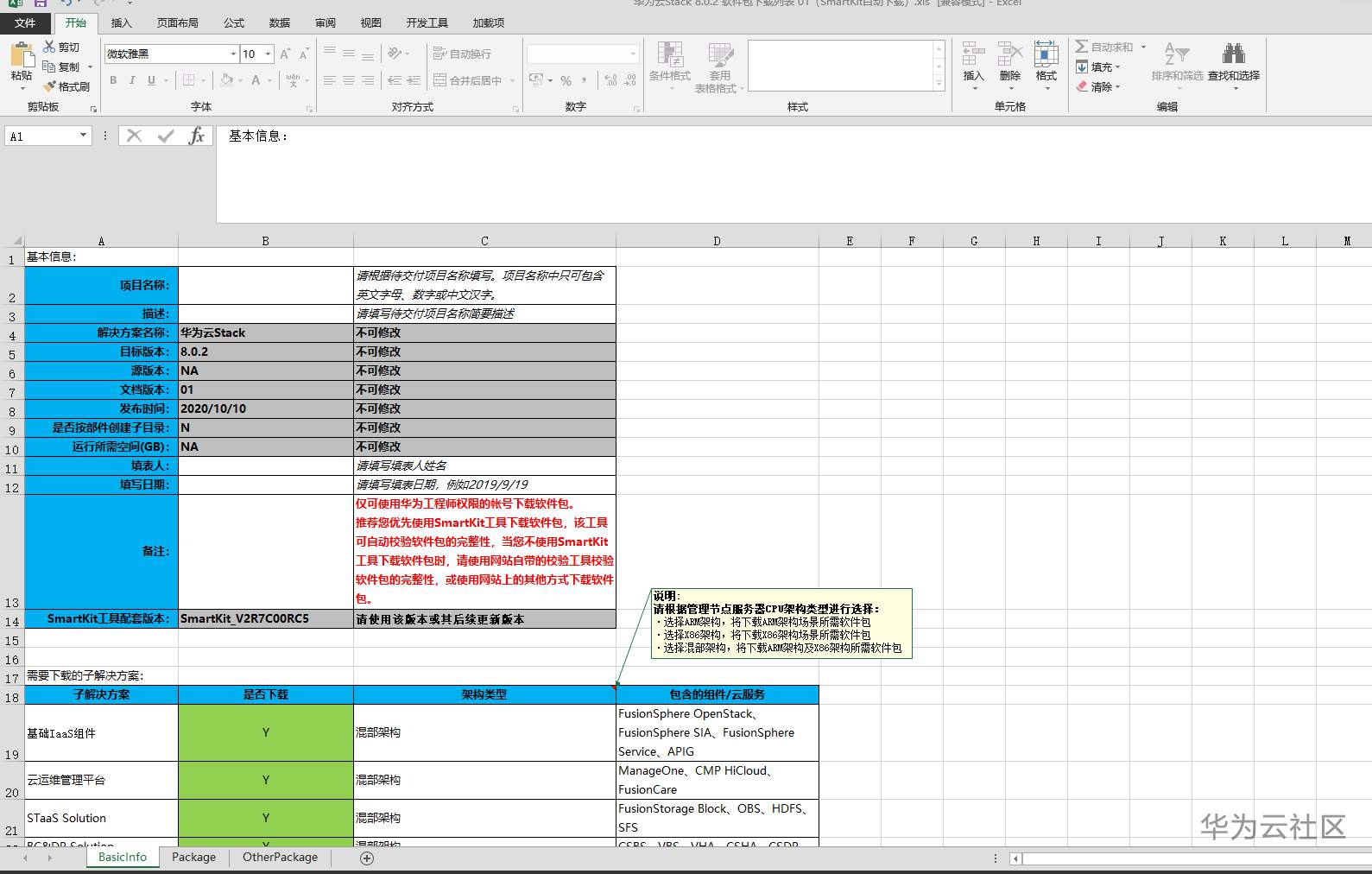Toggle Wrap Text (自动换行)
The height and width of the screenshot is (874, 1372).
click(x=462, y=54)
